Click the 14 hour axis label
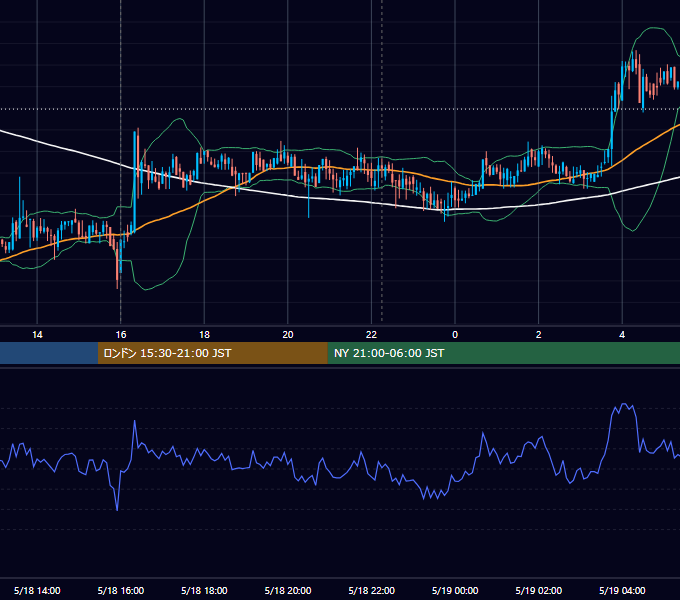The width and height of the screenshot is (680, 600). click(x=37, y=335)
